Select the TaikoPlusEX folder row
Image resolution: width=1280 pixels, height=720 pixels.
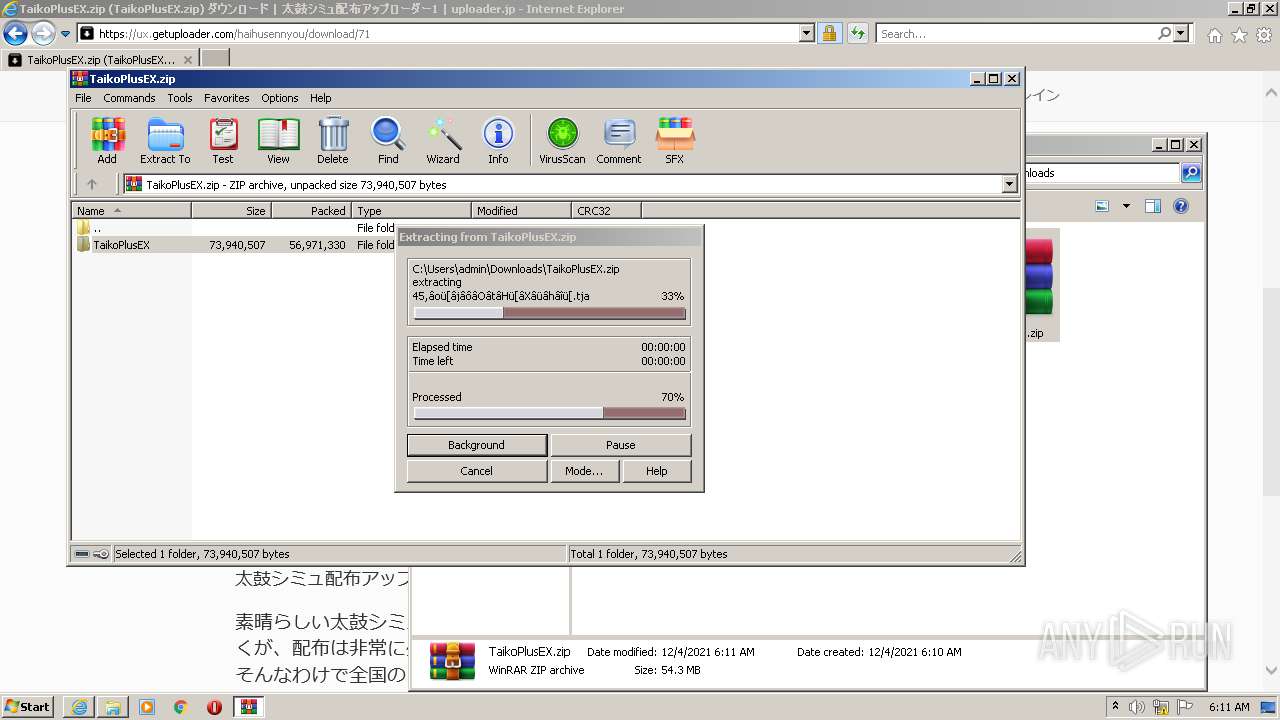[234, 245]
